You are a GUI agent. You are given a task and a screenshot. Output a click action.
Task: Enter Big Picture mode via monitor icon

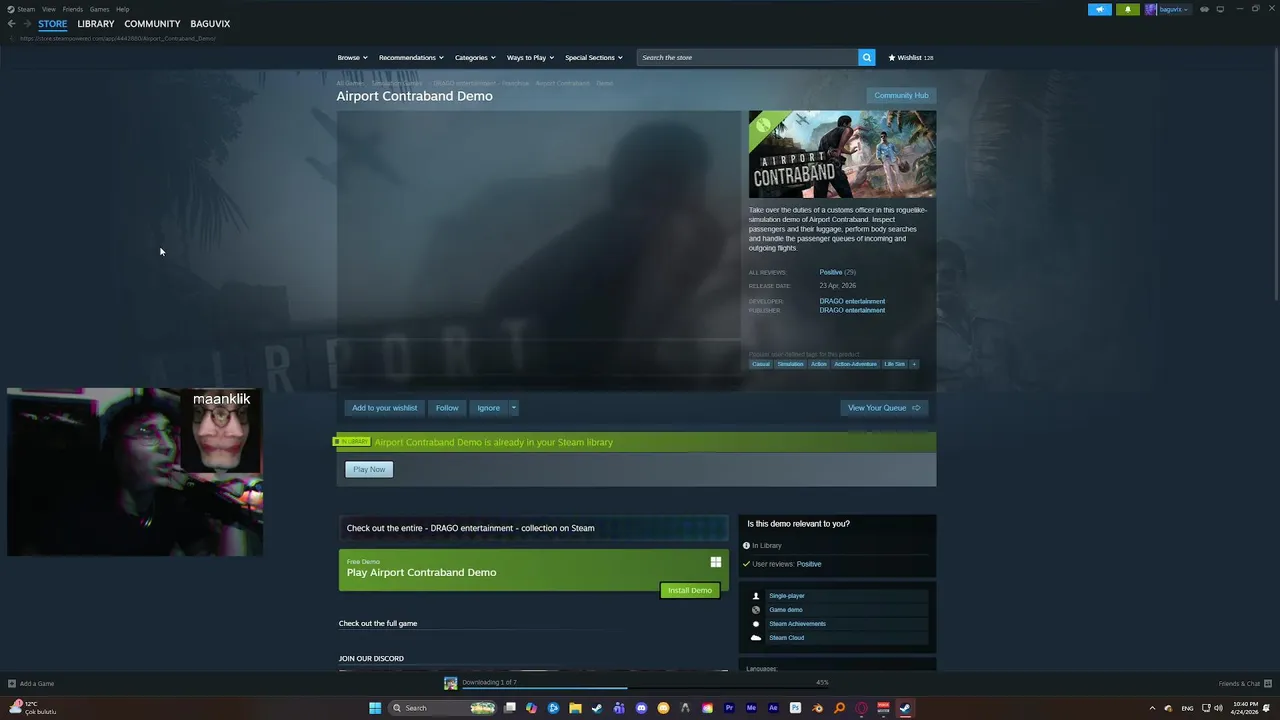[1220, 9]
